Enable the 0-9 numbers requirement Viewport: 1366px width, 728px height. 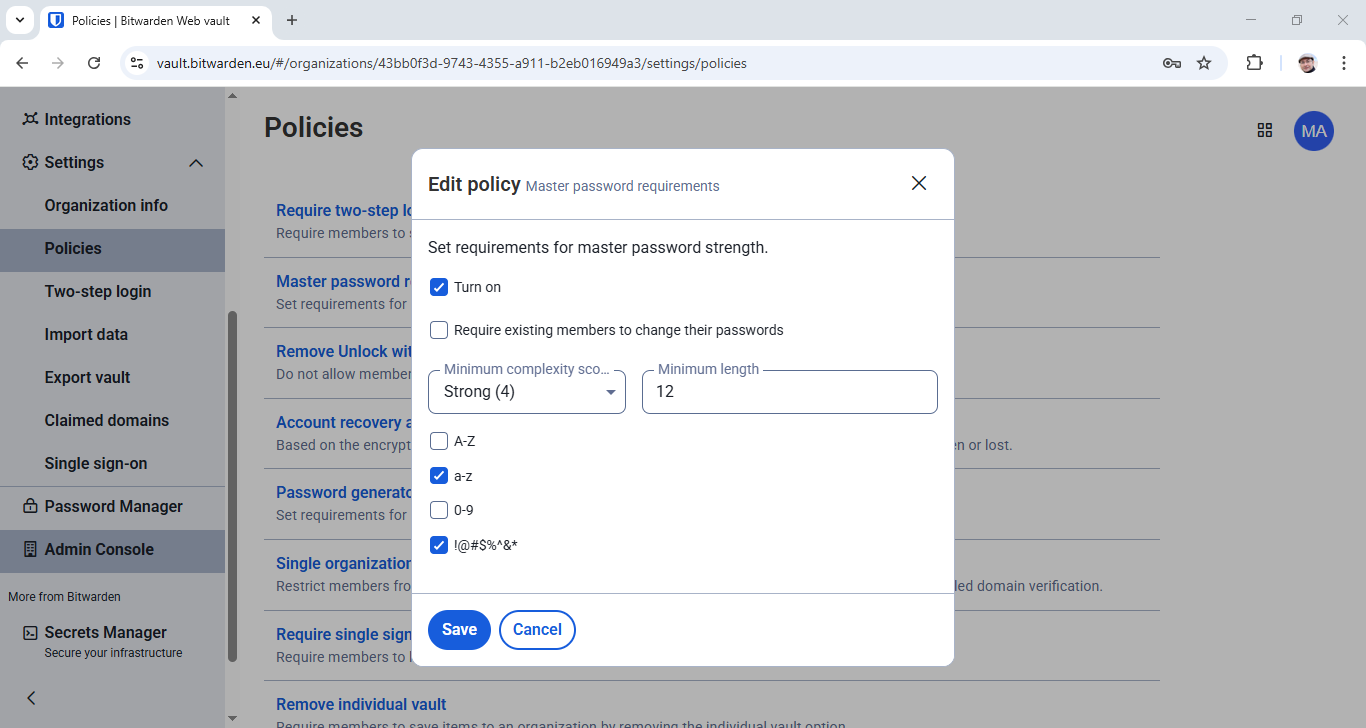[x=438, y=510]
